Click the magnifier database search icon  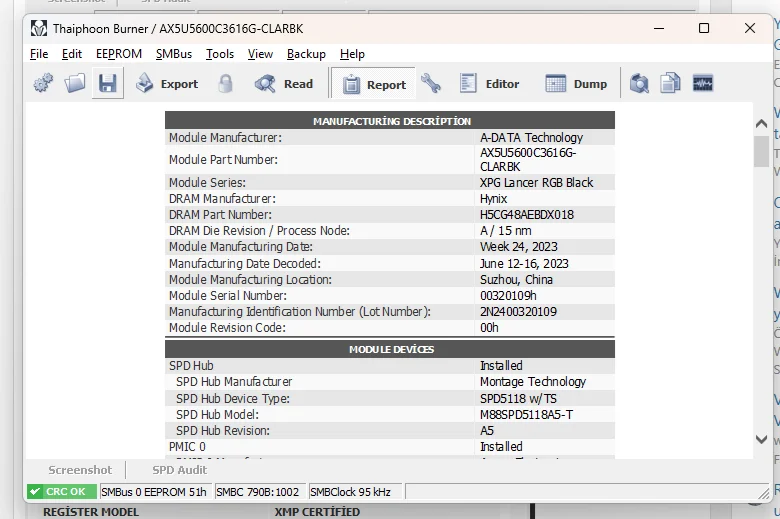[x=639, y=83]
